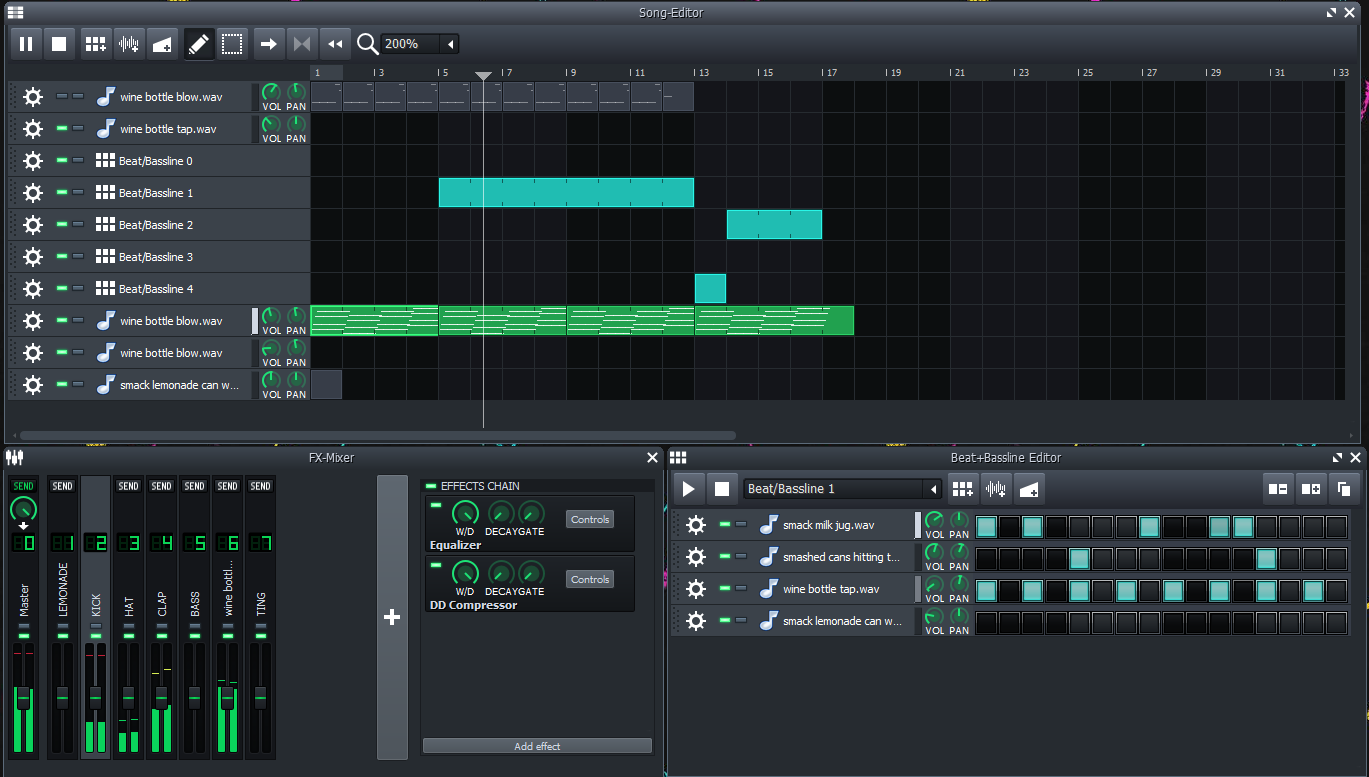The height and width of the screenshot is (777, 1369).
Task: Click VOL knob of wine bottle tap.wav in Song-Editor
Action: [x=272, y=123]
